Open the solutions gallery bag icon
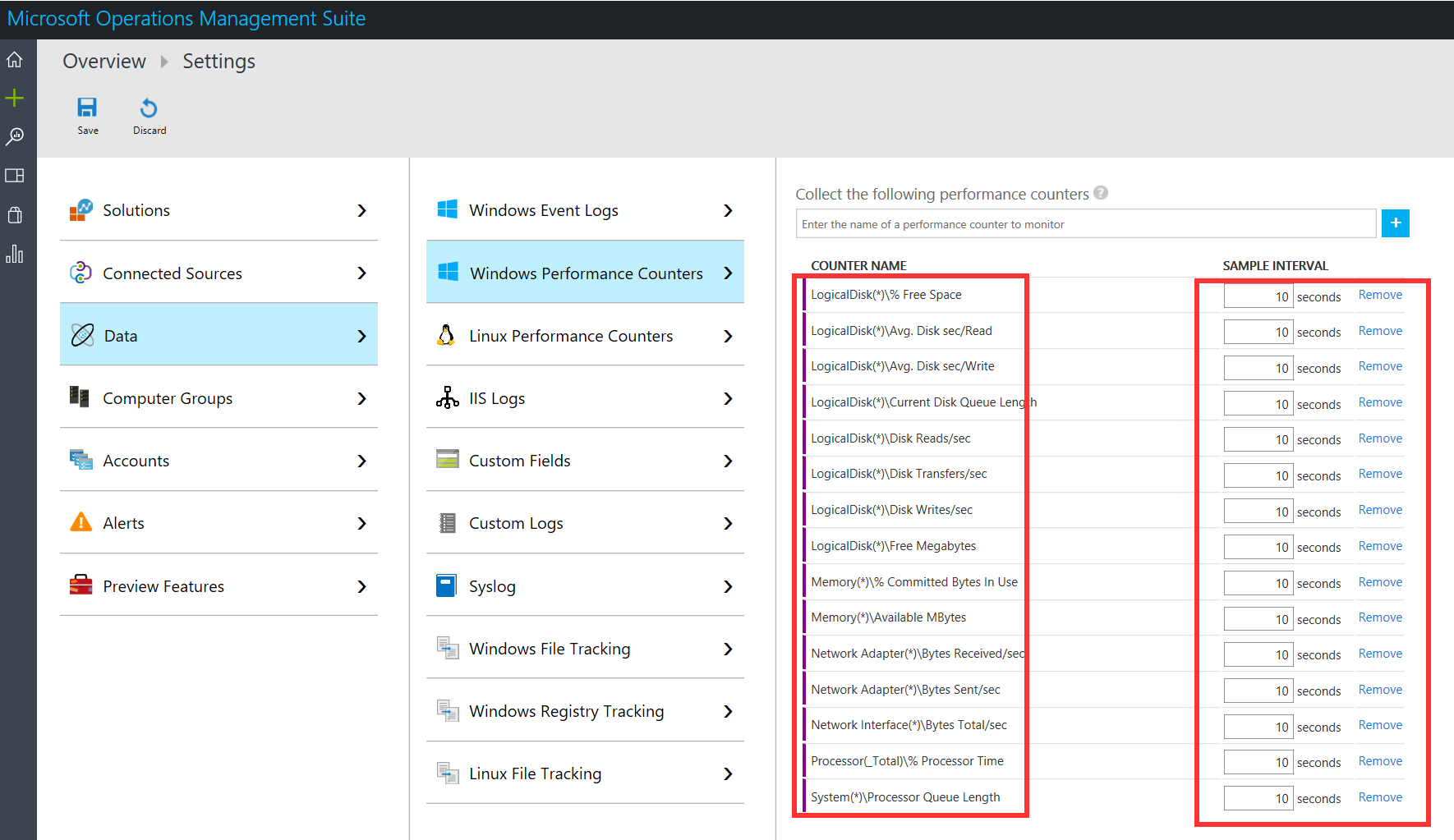The height and width of the screenshot is (840, 1454). (15, 215)
